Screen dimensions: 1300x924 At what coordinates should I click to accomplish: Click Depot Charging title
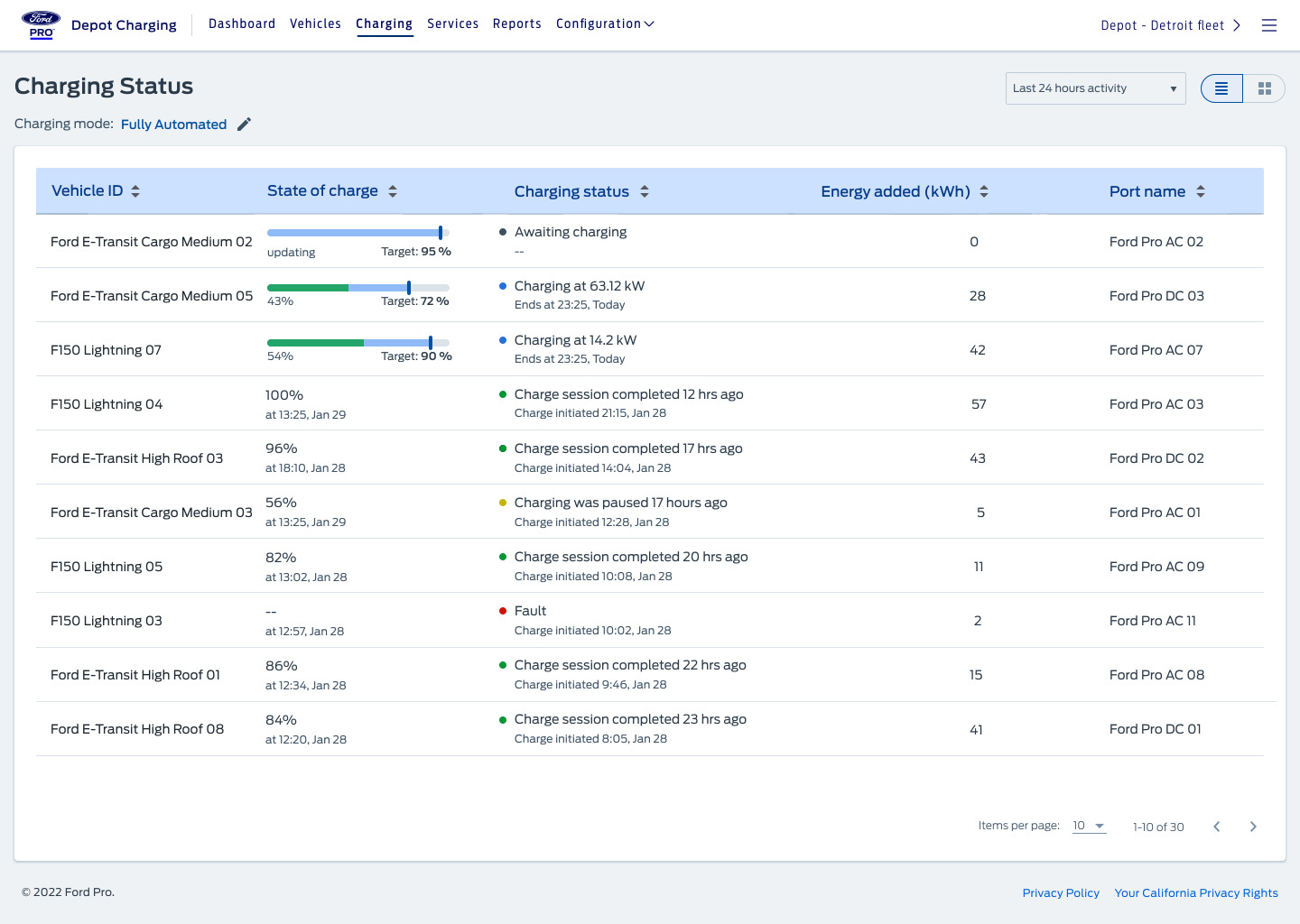pyautogui.click(x=124, y=25)
